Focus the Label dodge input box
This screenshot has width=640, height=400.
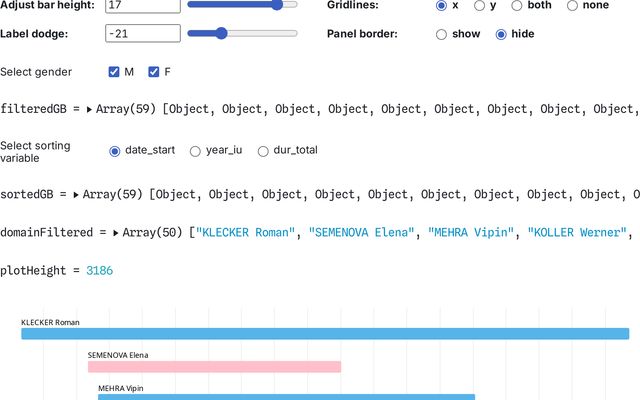tap(142, 34)
